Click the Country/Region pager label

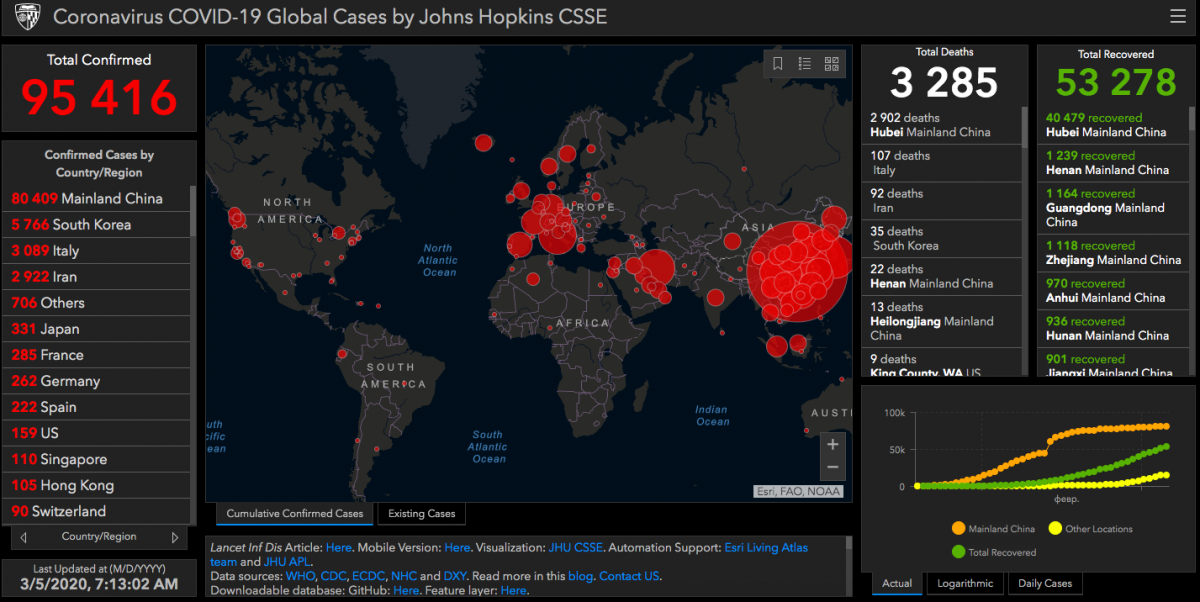coord(99,537)
